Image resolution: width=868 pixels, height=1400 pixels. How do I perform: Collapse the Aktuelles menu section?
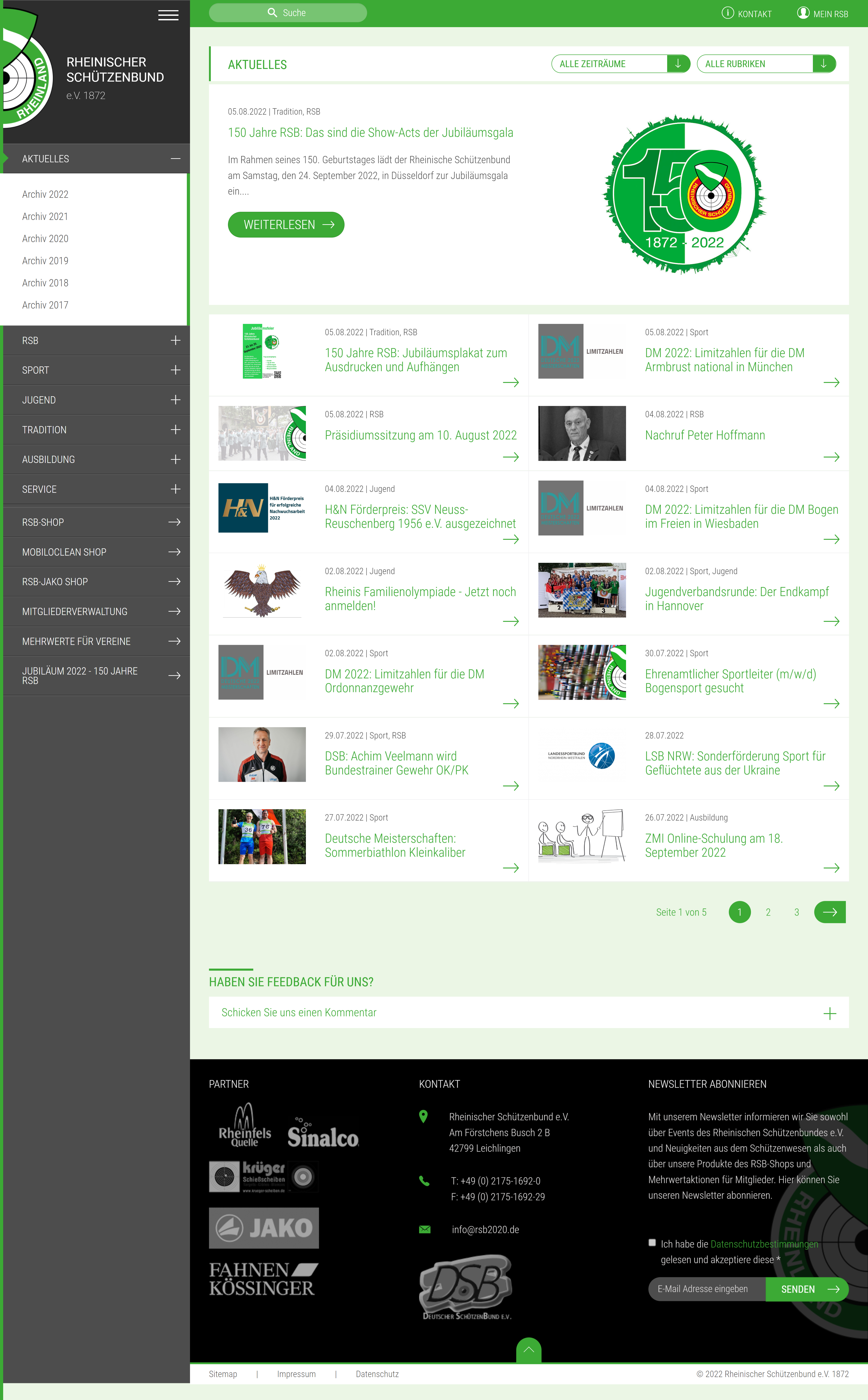pos(176,158)
